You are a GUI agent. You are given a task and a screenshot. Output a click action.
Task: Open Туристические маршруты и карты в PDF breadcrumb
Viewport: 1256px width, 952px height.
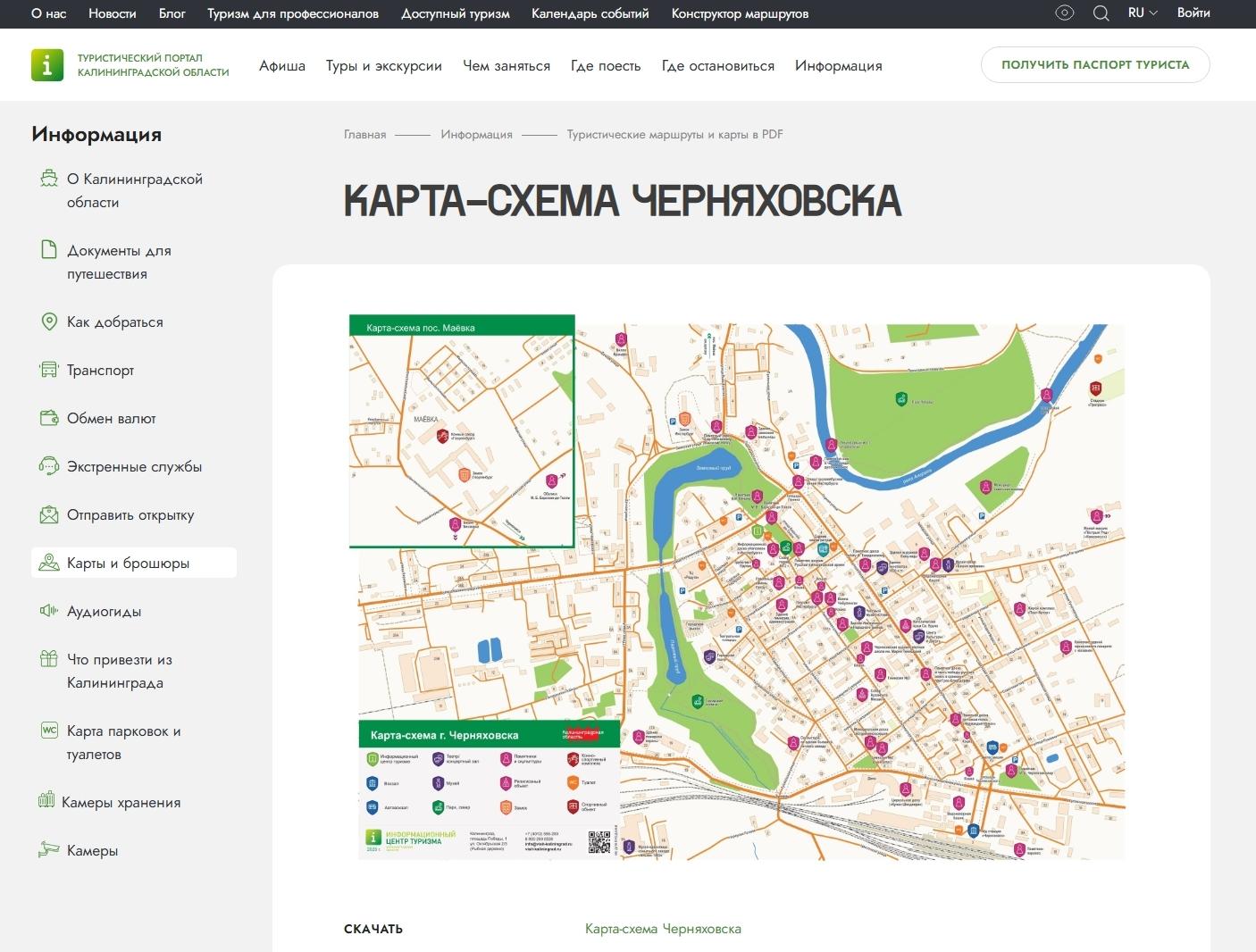point(675,135)
